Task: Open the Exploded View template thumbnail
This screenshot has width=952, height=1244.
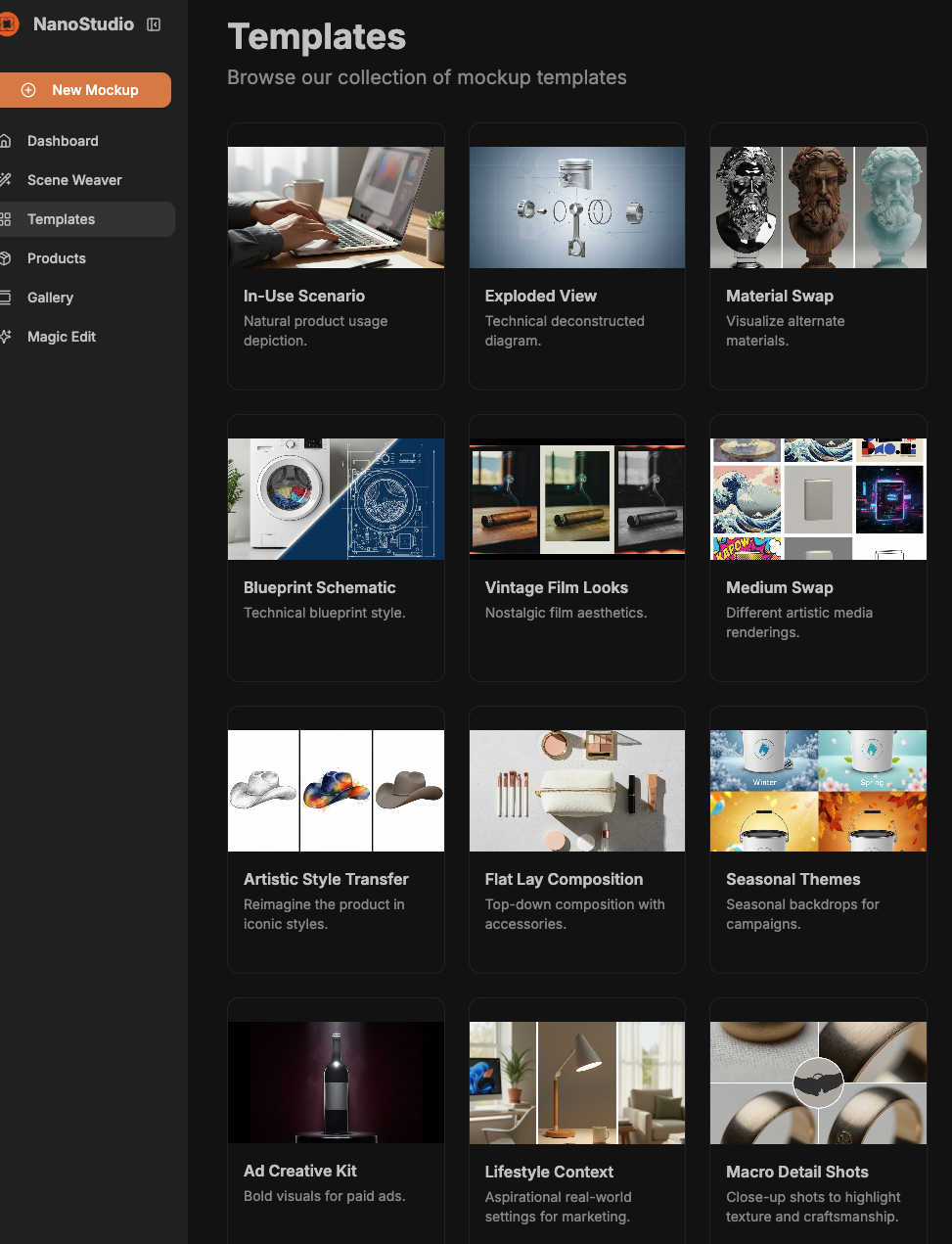Action: point(577,207)
